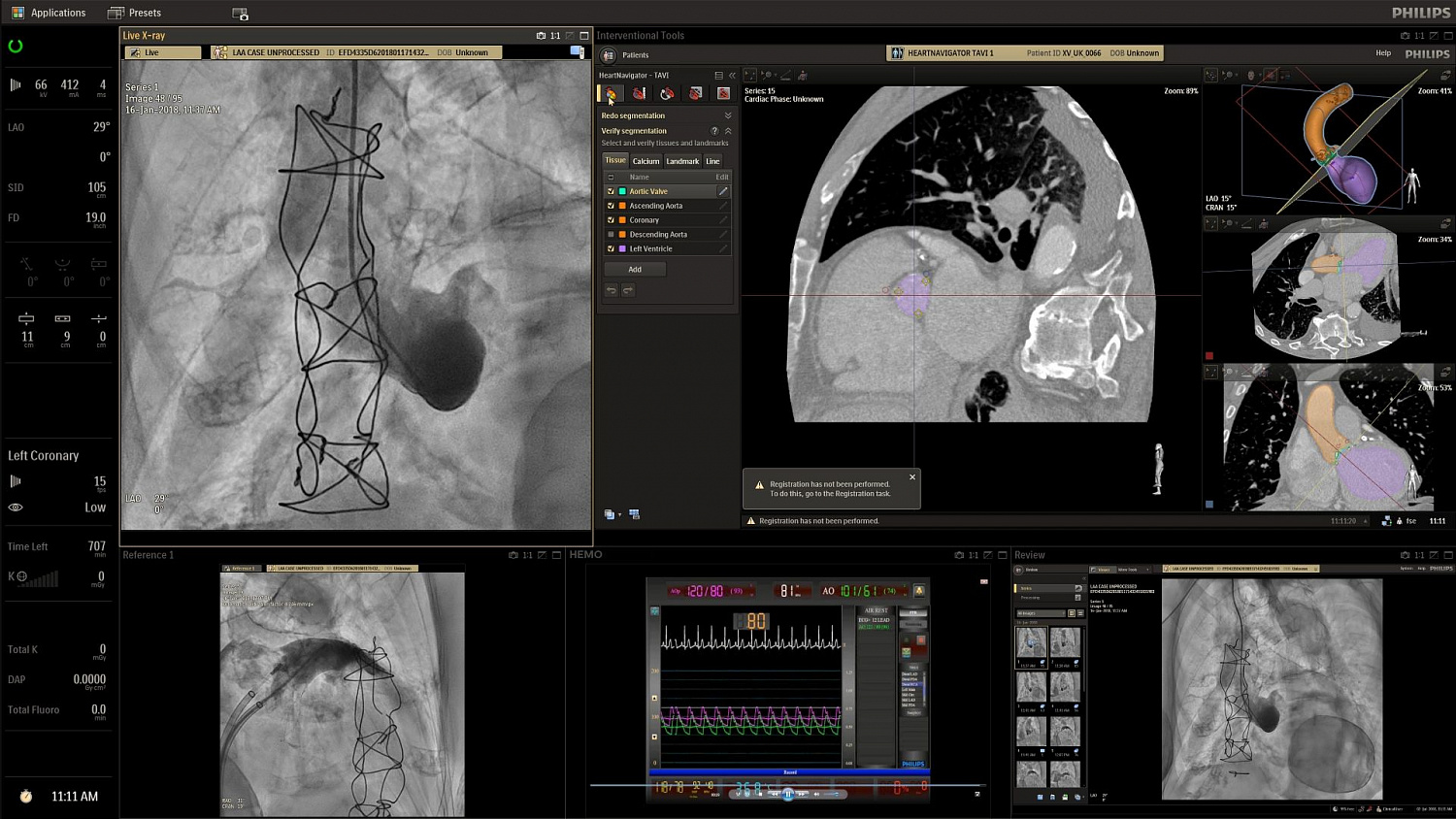Click the undo arrow below Add
This screenshot has width=1456, height=819.
612,290
